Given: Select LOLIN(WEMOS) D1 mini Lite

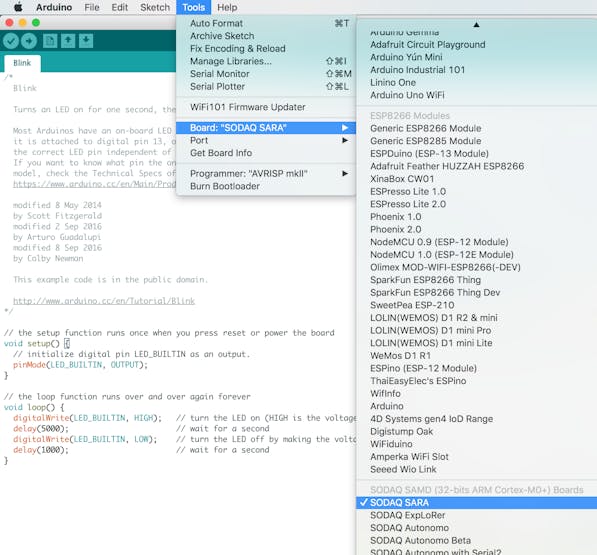Looking at the screenshot, I should point(477,343).
